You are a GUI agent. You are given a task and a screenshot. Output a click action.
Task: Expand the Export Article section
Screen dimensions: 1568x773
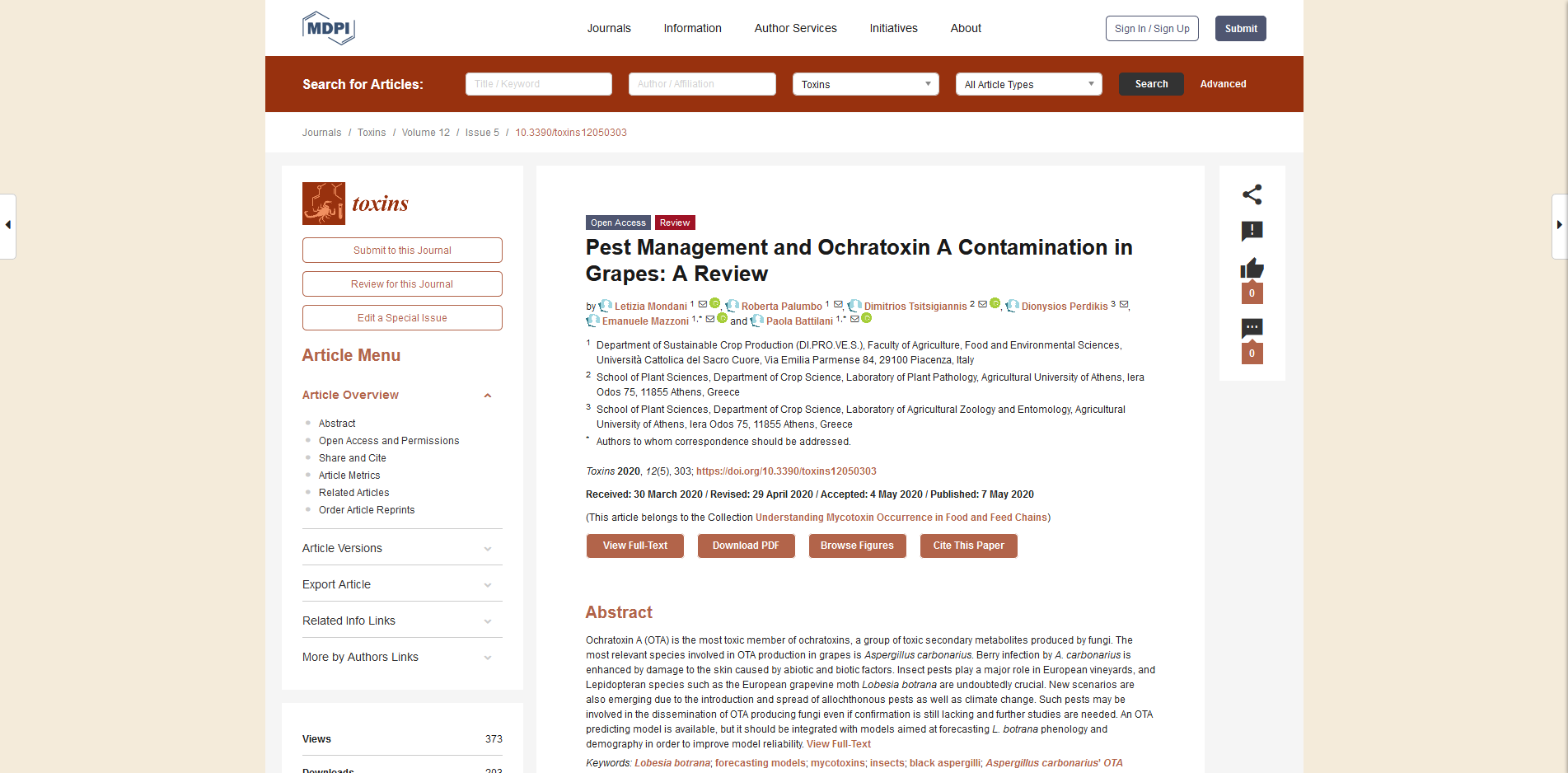[488, 585]
